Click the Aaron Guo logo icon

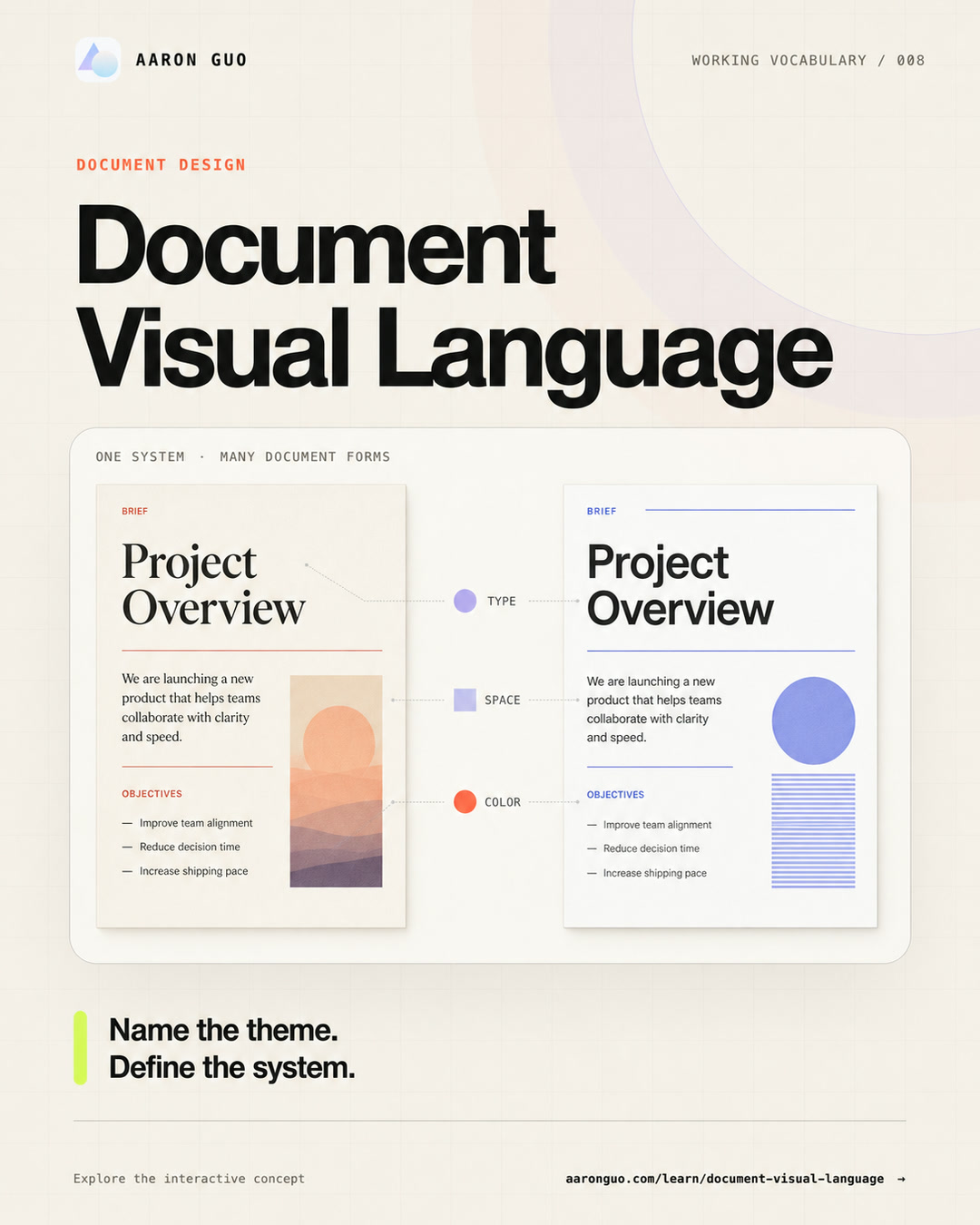[x=98, y=60]
